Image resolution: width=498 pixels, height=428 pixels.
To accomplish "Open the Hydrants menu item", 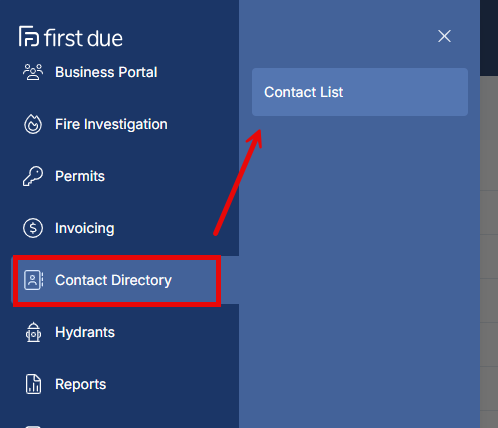I will pyautogui.click(x=85, y=332).
